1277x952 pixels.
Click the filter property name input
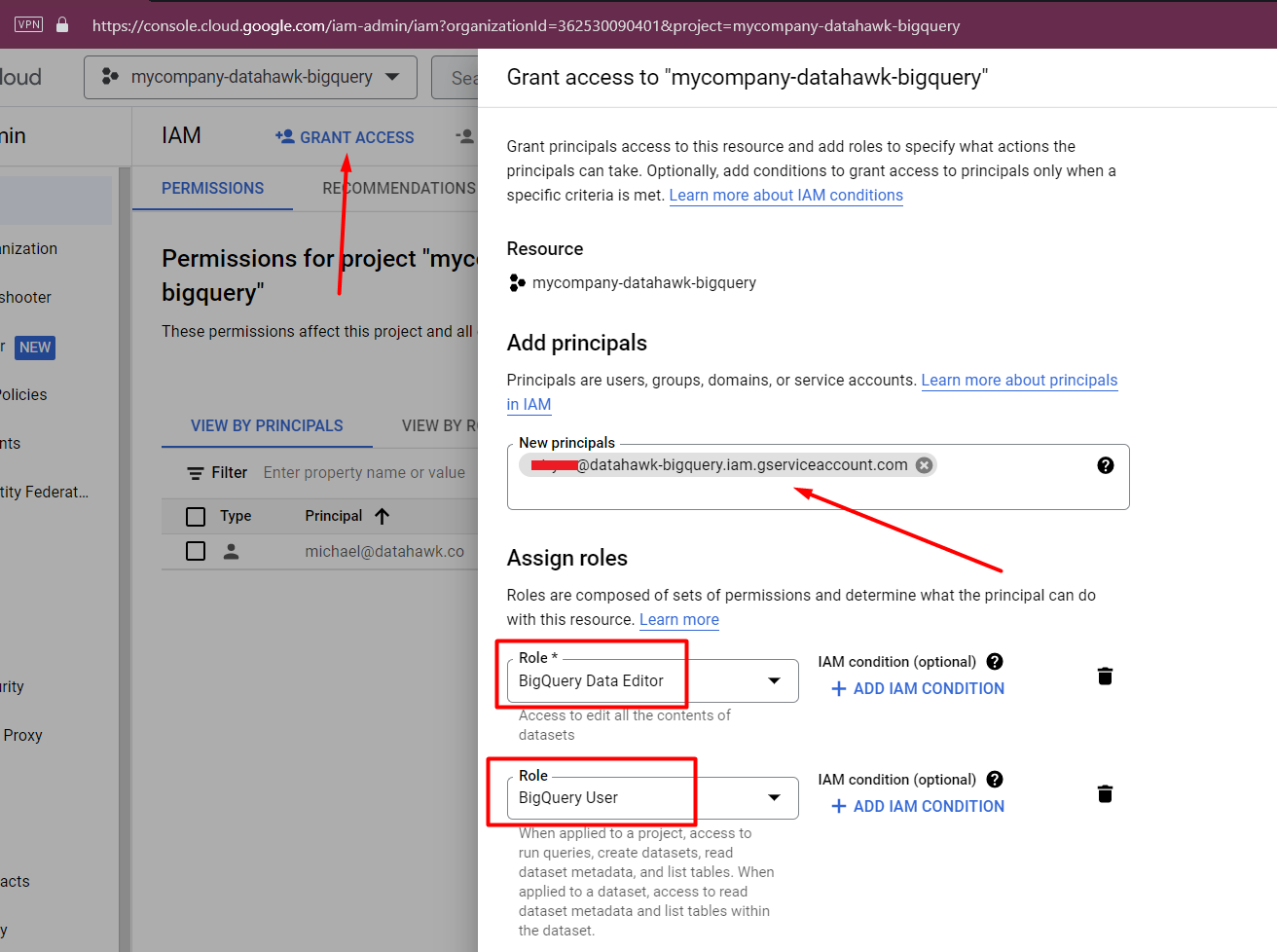click(x=365, y=472)
